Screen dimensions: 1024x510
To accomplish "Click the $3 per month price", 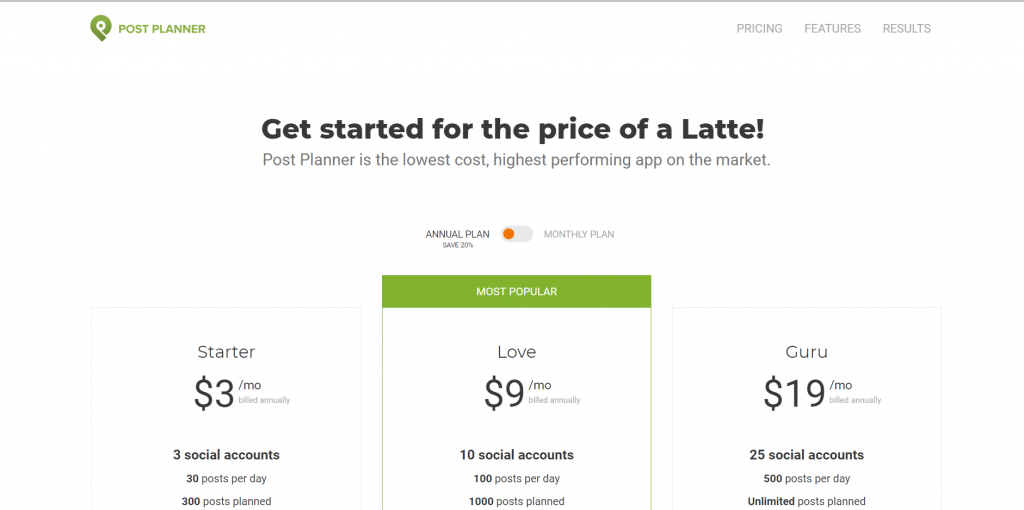I will [x=215, y=393].
